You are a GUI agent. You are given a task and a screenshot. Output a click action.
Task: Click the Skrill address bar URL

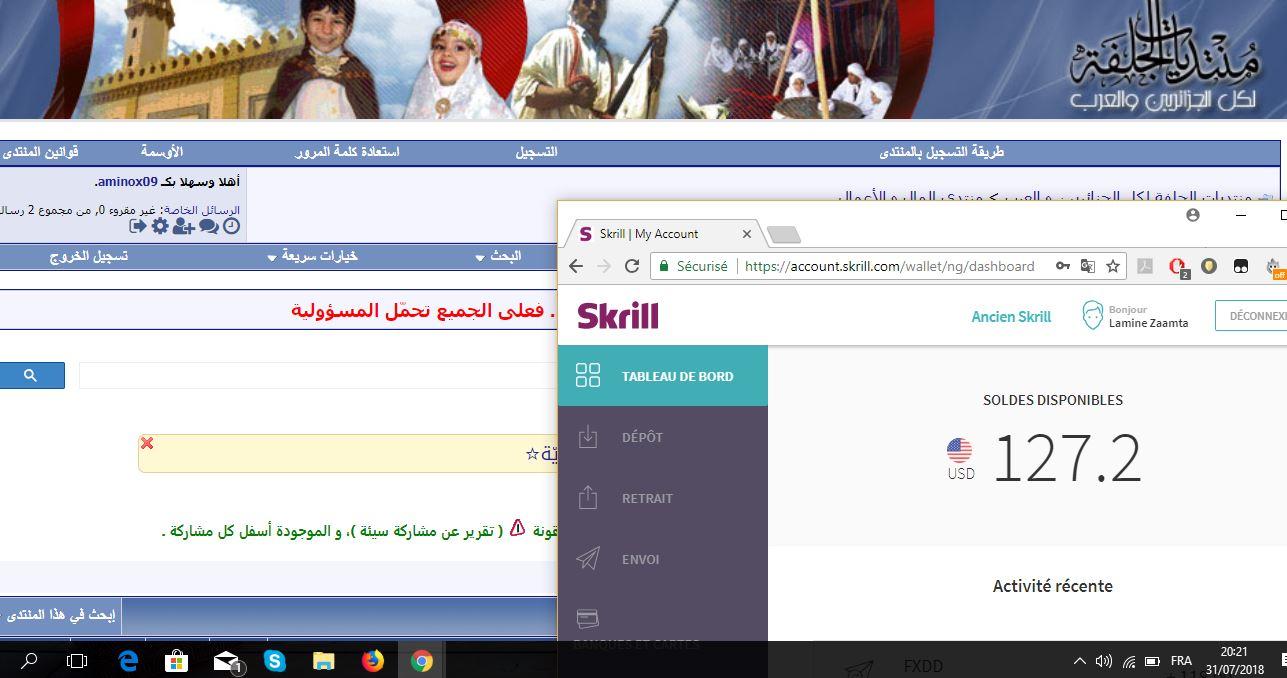pos(890,266)
